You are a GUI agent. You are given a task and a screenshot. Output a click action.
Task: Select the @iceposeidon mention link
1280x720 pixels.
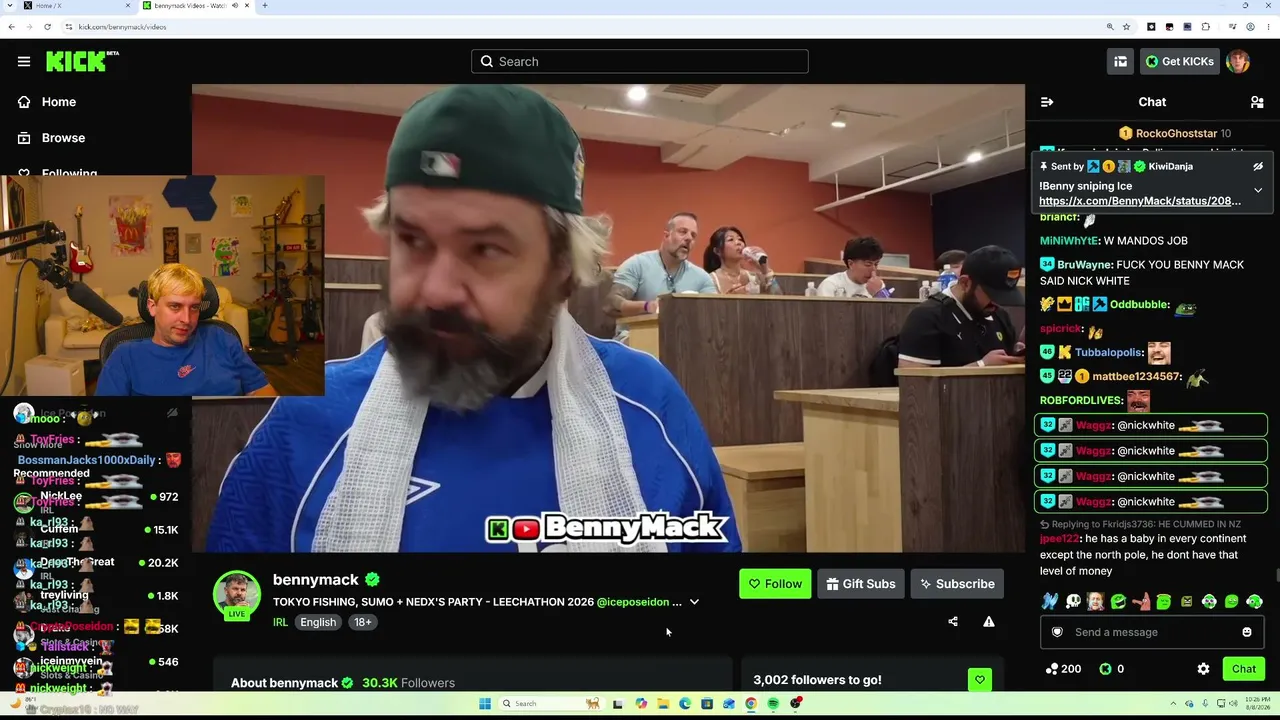point(633,602)
